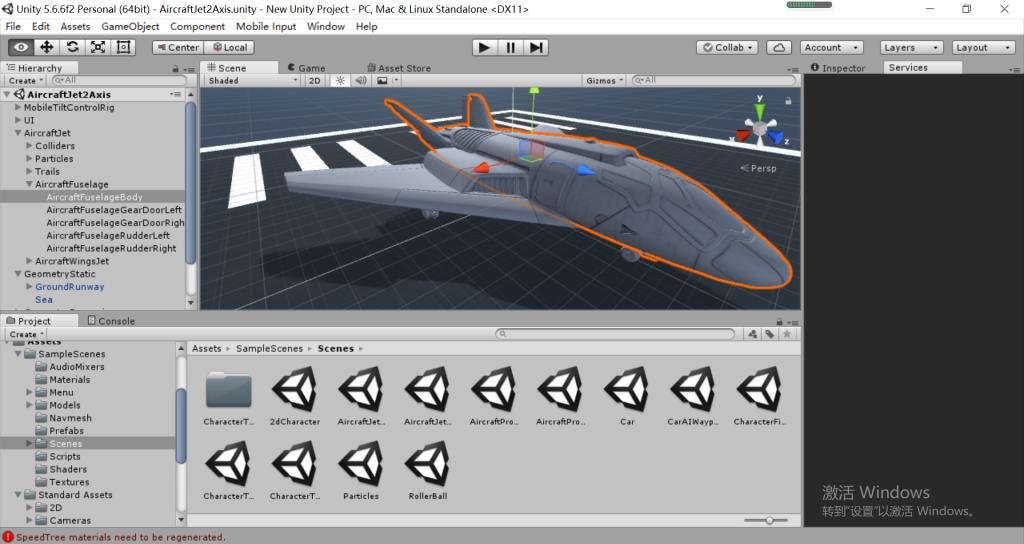Click the Project search field

[x=615, y=334]
